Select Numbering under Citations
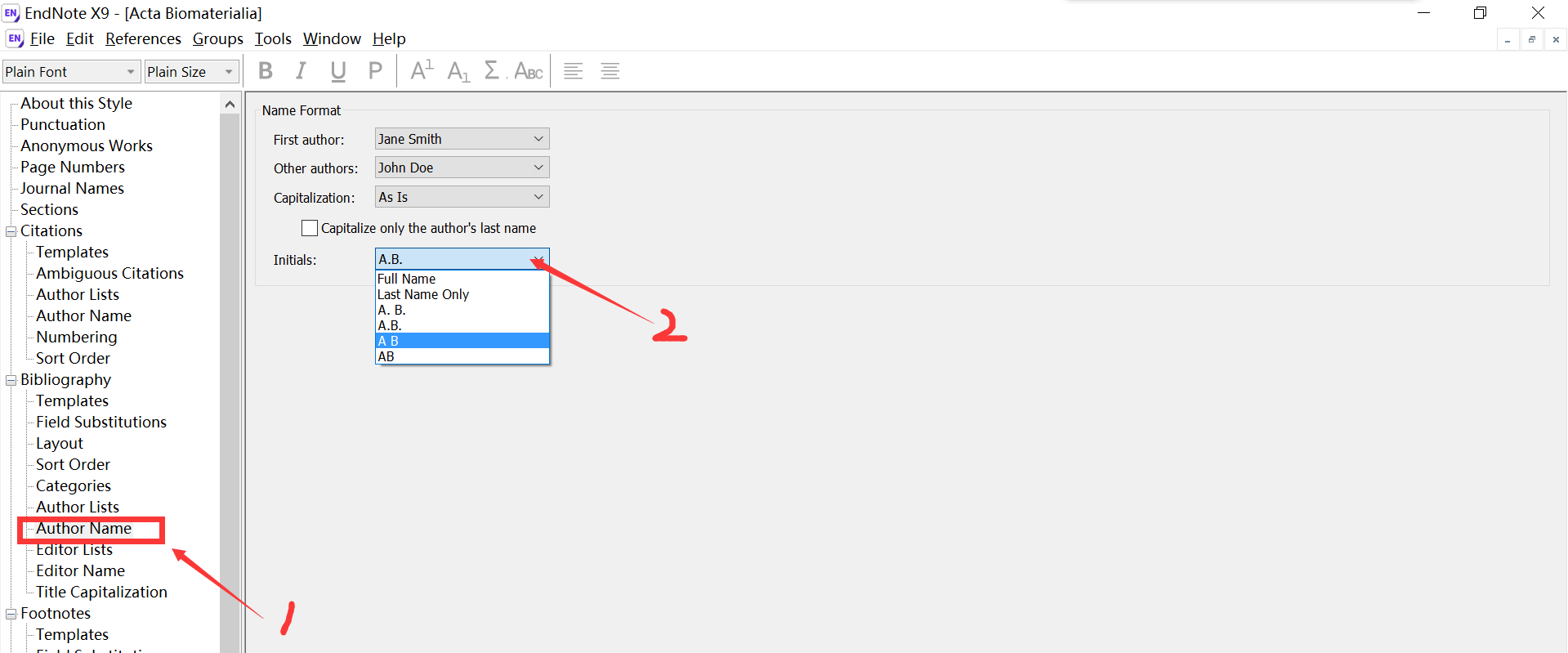Screen dimensions: 1568x653 [x=77, y=337]
